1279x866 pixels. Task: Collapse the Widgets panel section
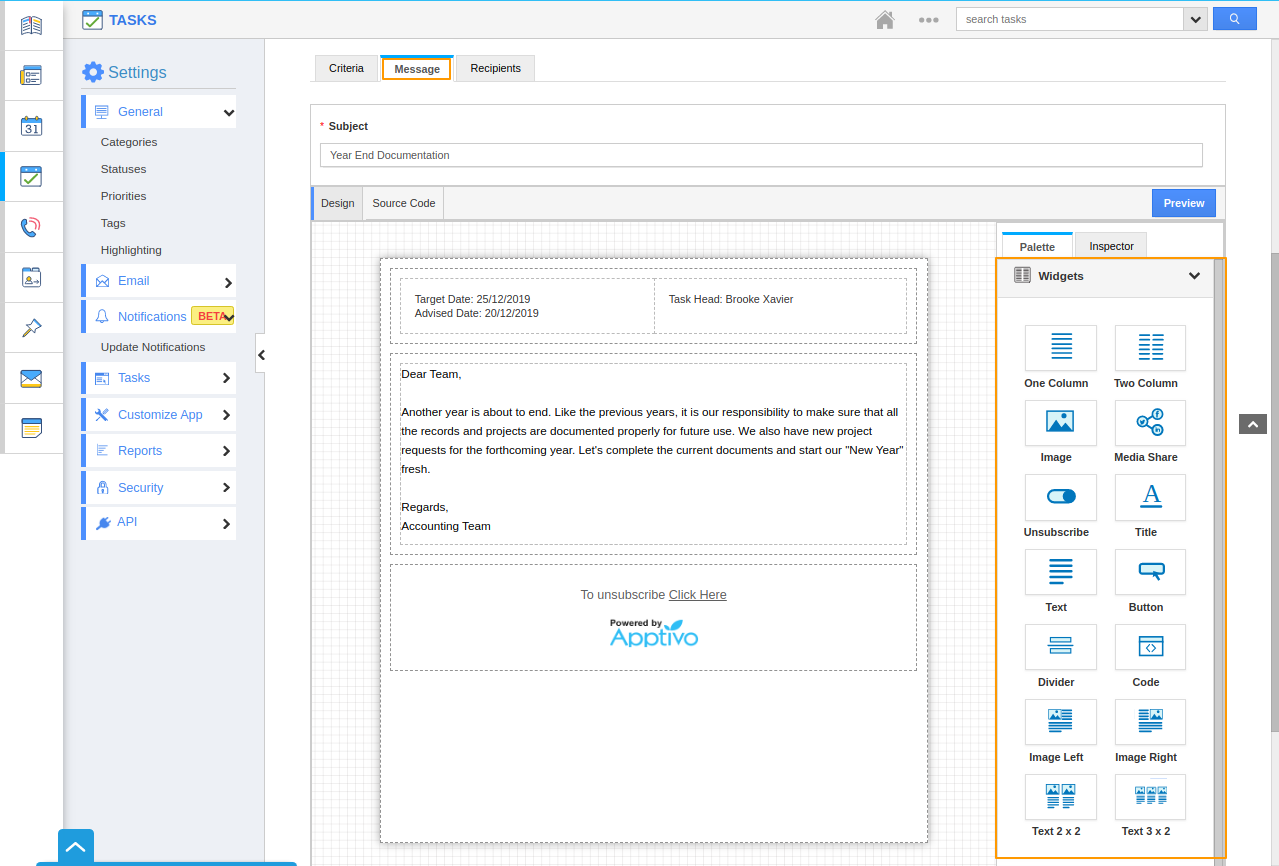click(1194, 276)
